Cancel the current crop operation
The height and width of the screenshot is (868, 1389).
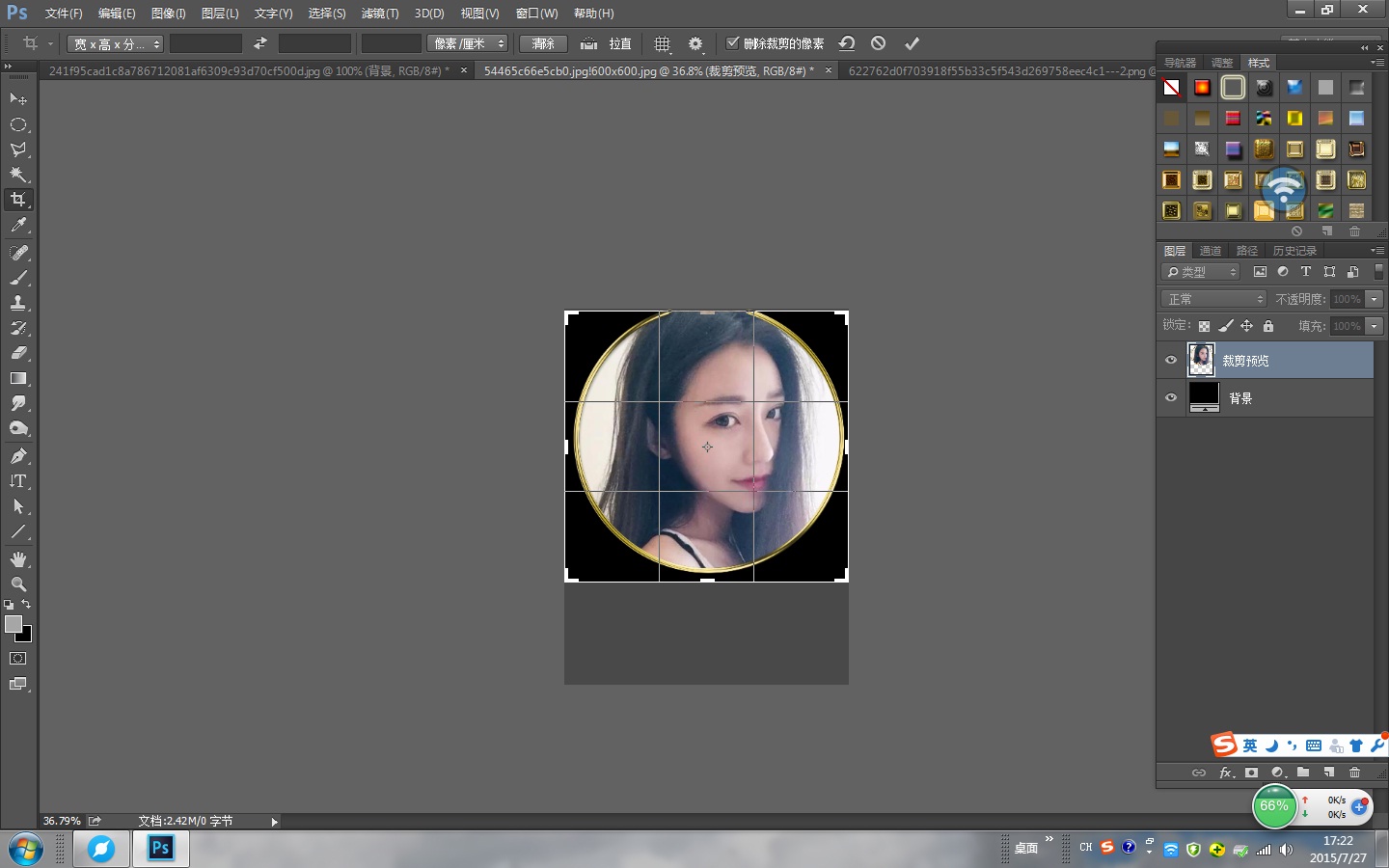click(878, 43)
